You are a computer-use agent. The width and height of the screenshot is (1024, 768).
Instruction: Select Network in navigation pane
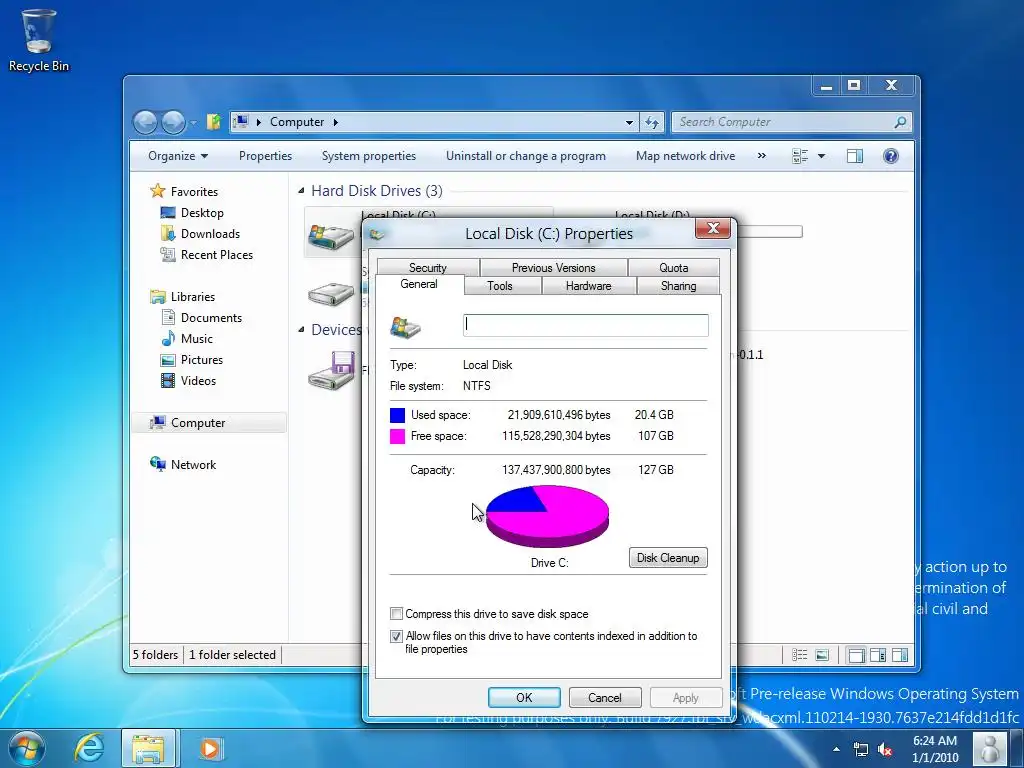tap(193, 464)
